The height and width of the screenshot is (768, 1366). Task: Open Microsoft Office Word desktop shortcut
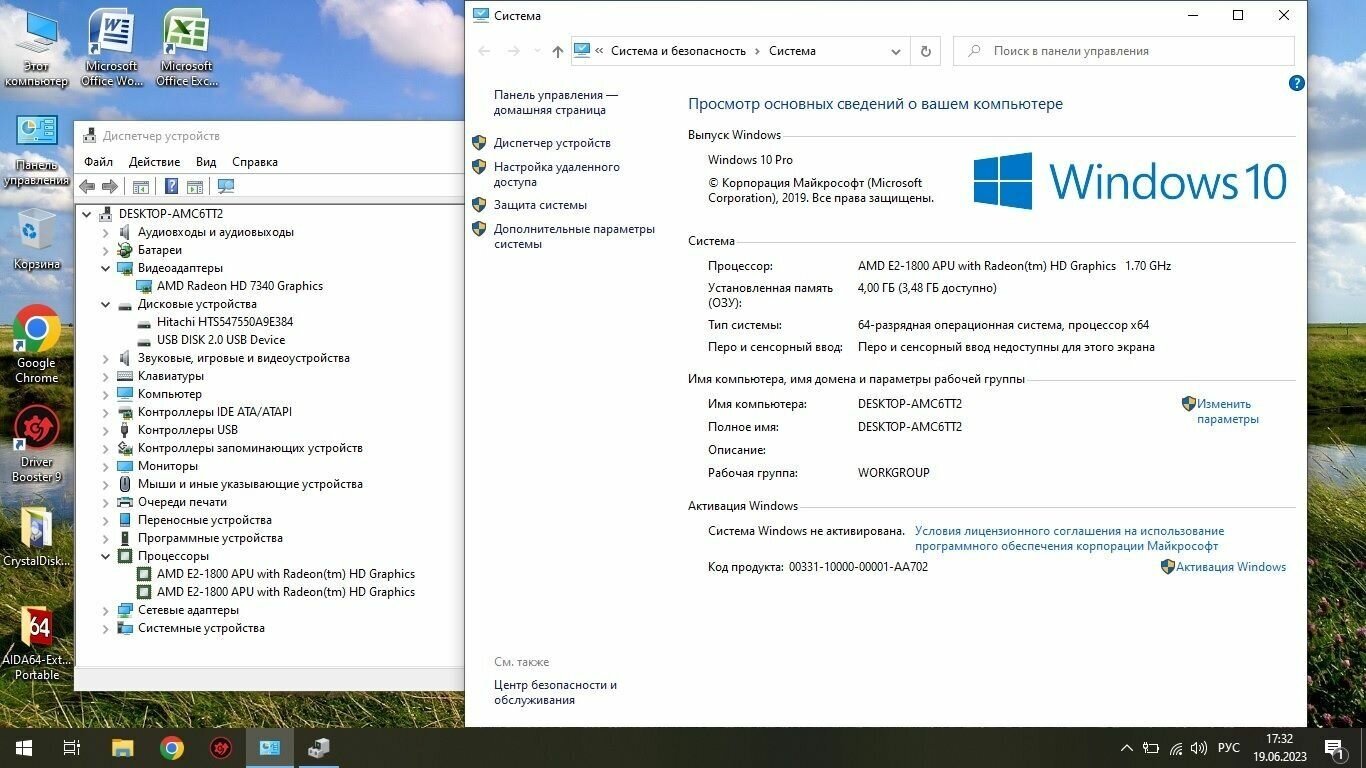coord(112,47)
